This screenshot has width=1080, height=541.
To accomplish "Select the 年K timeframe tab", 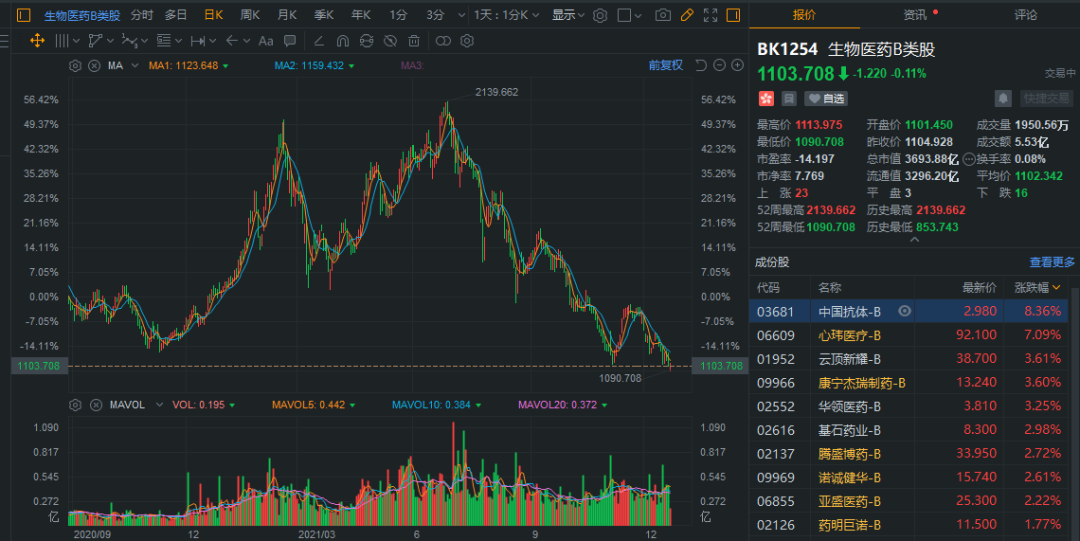I will pyautogui.click(x=361, y=15).
